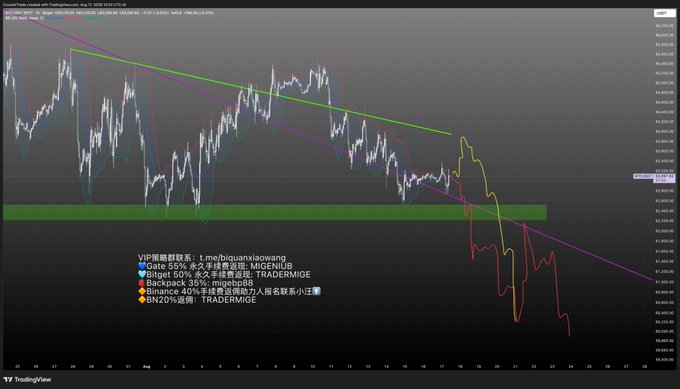Click the 'BN20%返佣: TRADERMIGE' text line
This screenshot has width=680, height=389.
pos(197,300)
